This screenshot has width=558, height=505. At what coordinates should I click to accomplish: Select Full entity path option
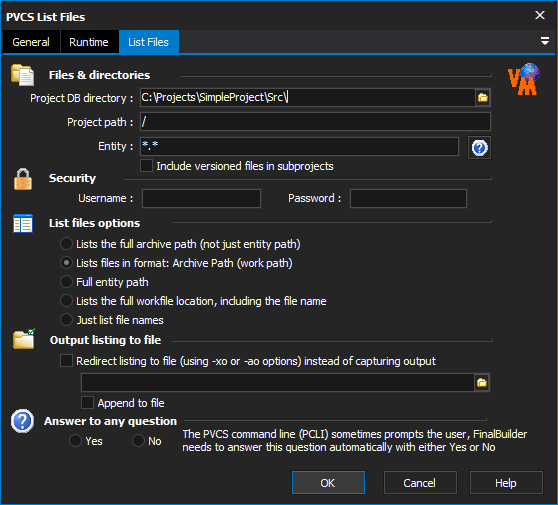click(66, 282)
